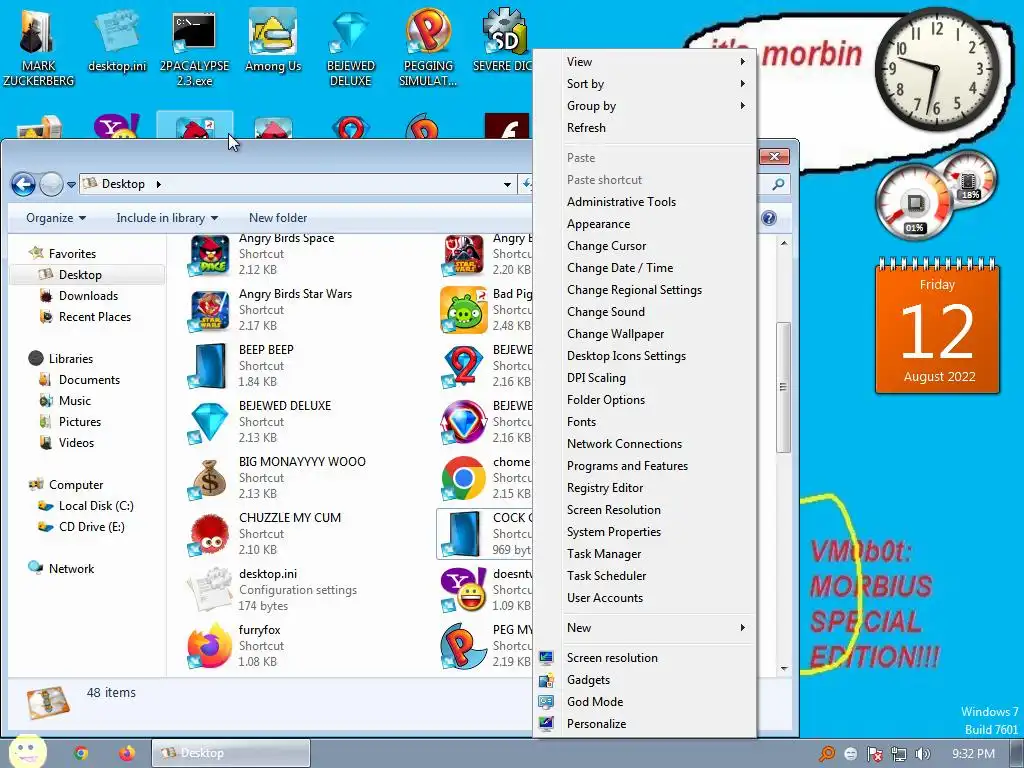1024x768 pixels.
Task: Click Personalize in the context menu
Action: point(645,724)
